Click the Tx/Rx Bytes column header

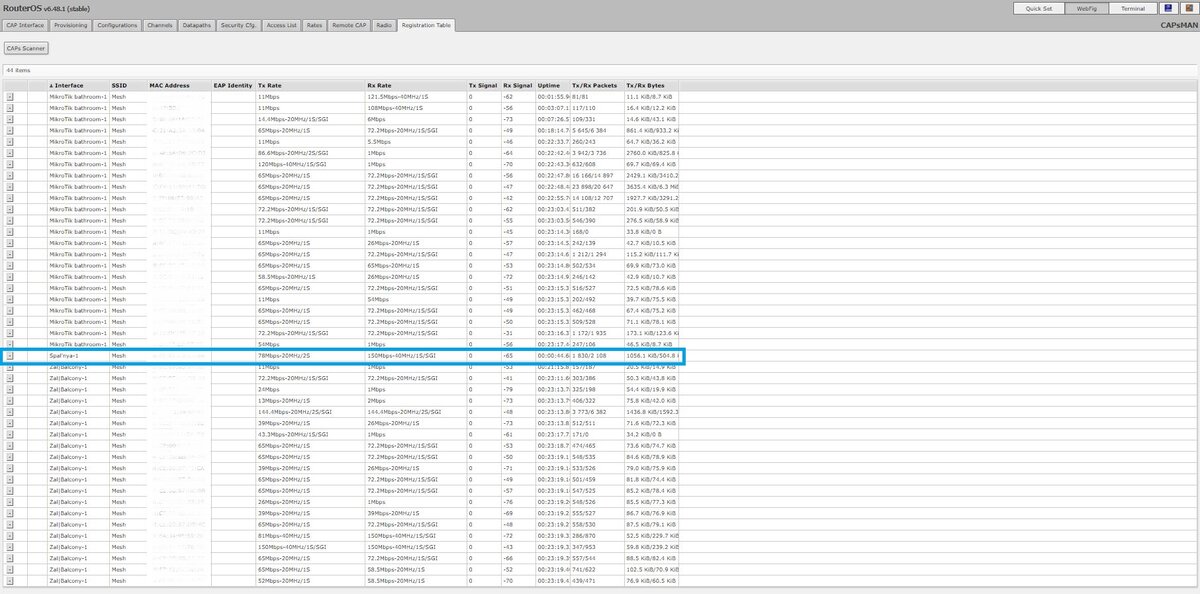click(652, 85)
